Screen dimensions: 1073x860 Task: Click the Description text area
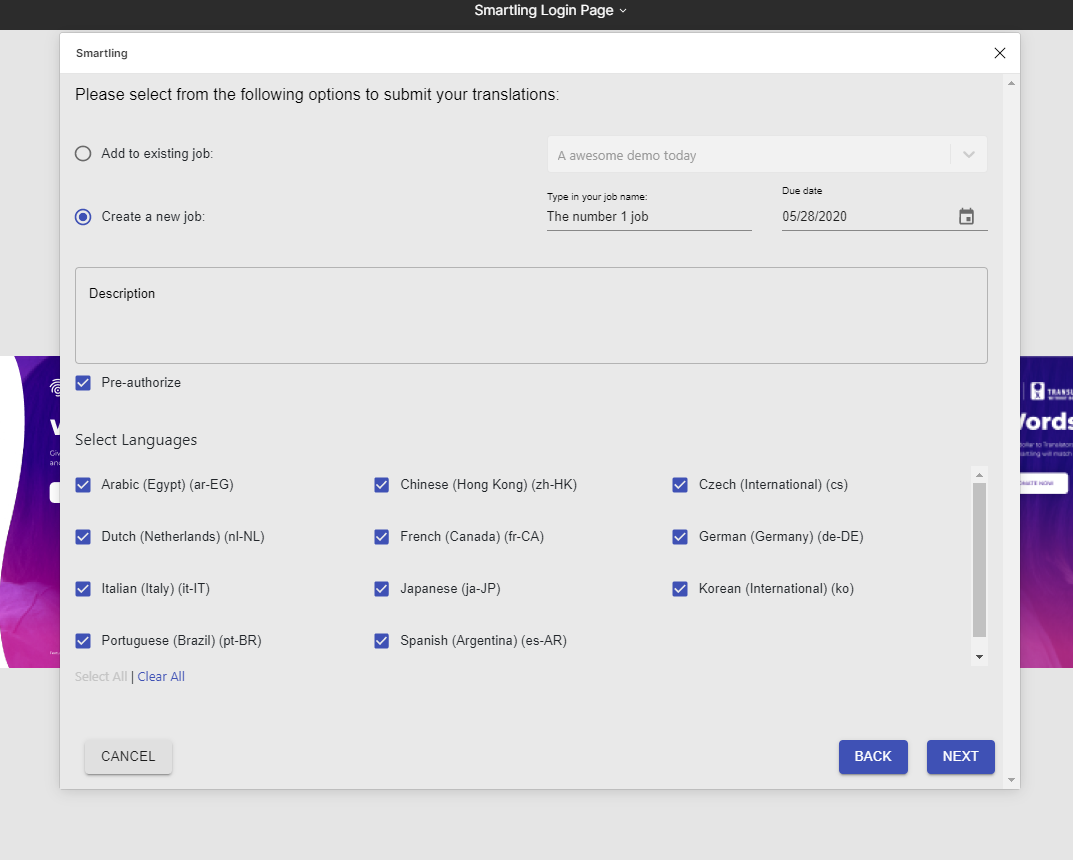coord(531,315)
